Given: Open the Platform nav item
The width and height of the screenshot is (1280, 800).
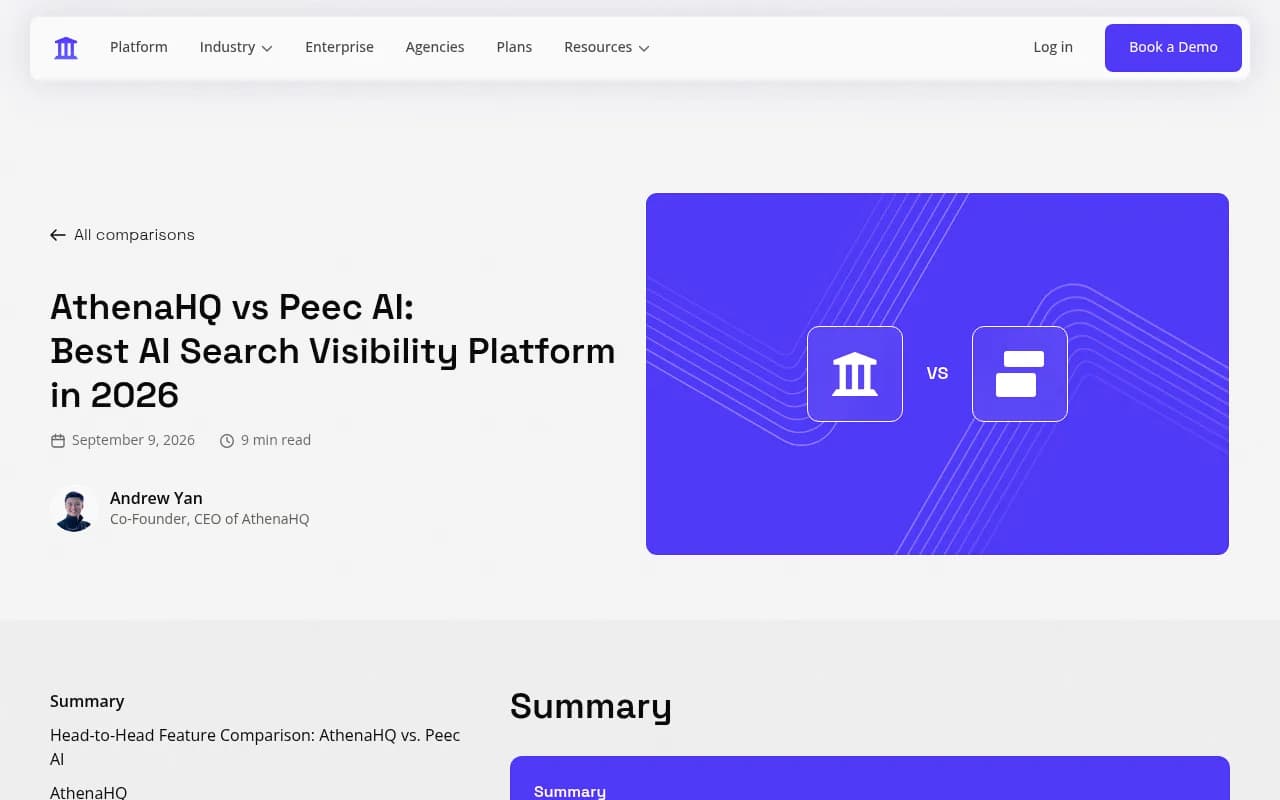Looking at the screenshot, I should pos(139,47).
